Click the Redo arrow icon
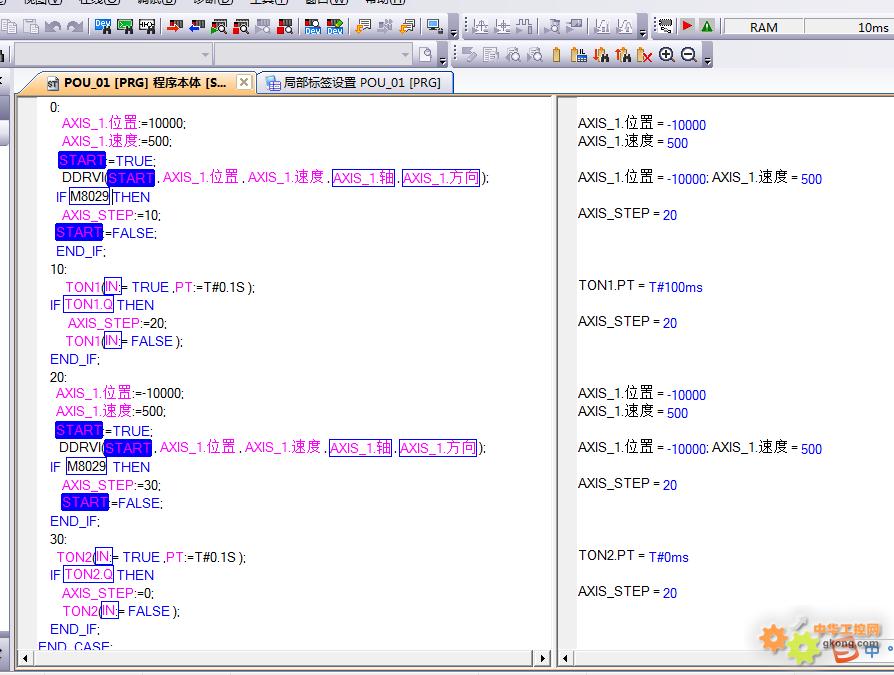Image resolution: width=894 pixels, height=675 pixels. click(75, 26)
